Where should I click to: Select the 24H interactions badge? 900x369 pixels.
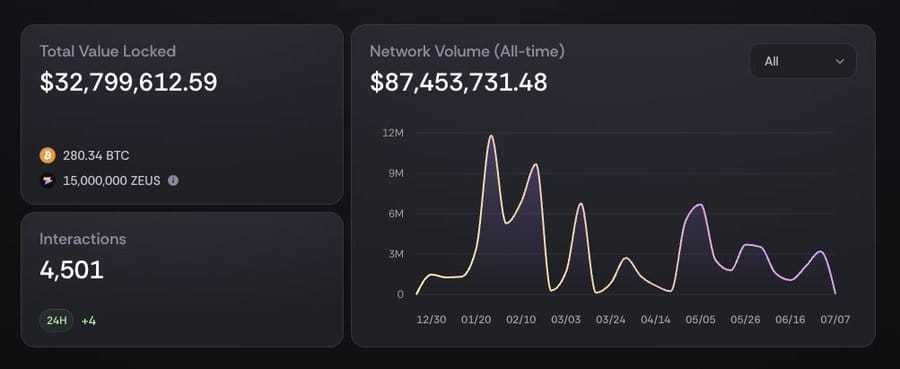pos(57,321)
